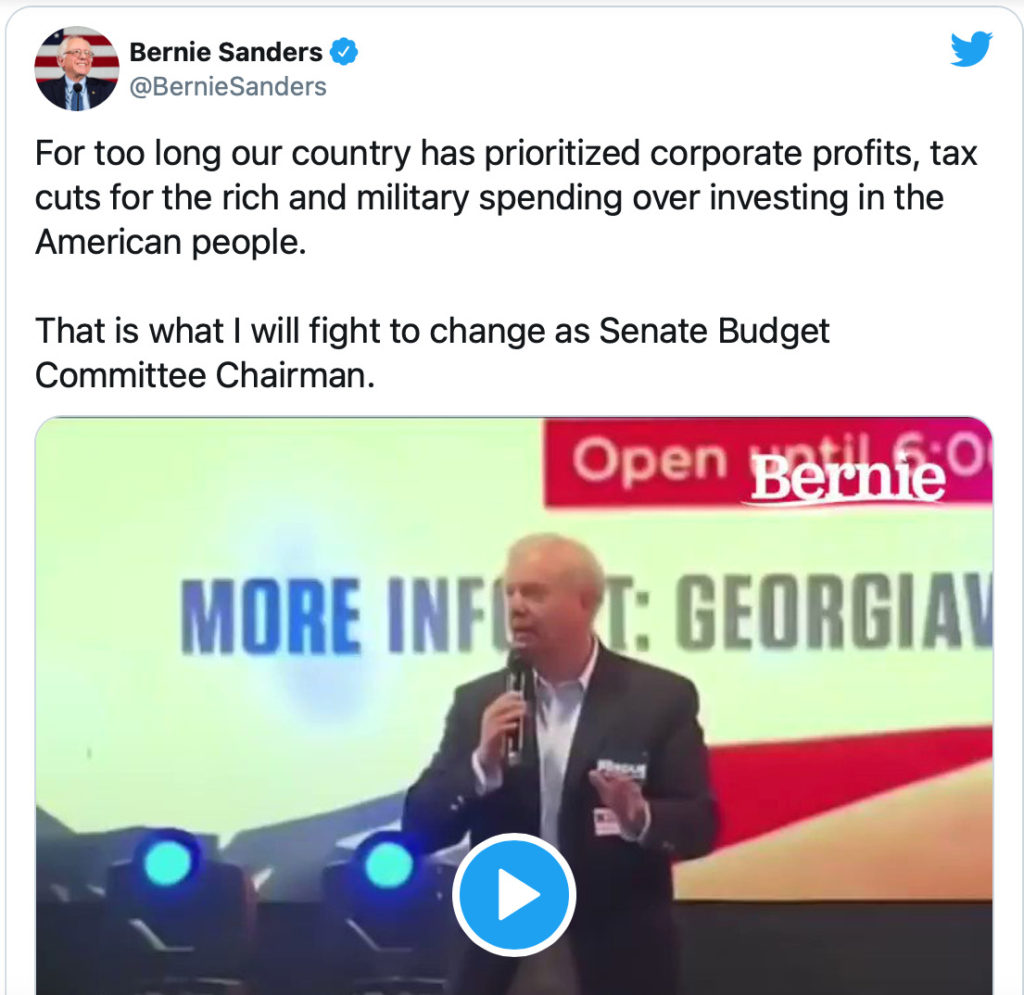Viewport: 1024px width, 995px height.
Task: Click the blue verified checkmark badge
Action: [x=345, y=51]
